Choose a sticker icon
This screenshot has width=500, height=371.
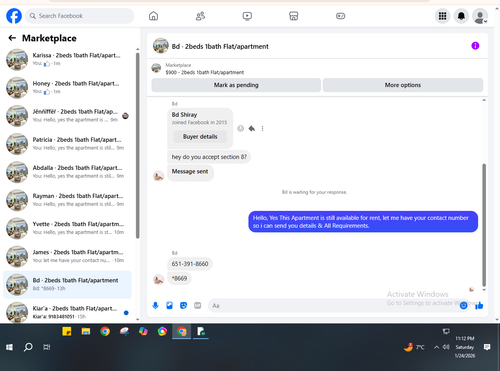pyautogui.click(x=183, y=305)
